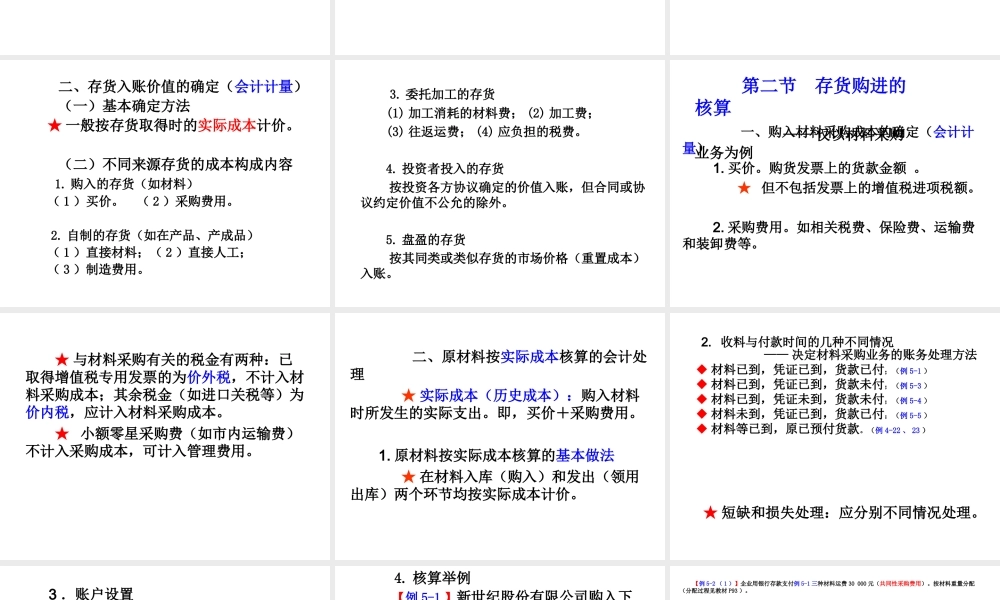Click the diamond bullet beside "材料已到，凭证已到，货款已付"
Image resolution: width=1000 pixels, height=600 pixels.
tap(701, 370)
